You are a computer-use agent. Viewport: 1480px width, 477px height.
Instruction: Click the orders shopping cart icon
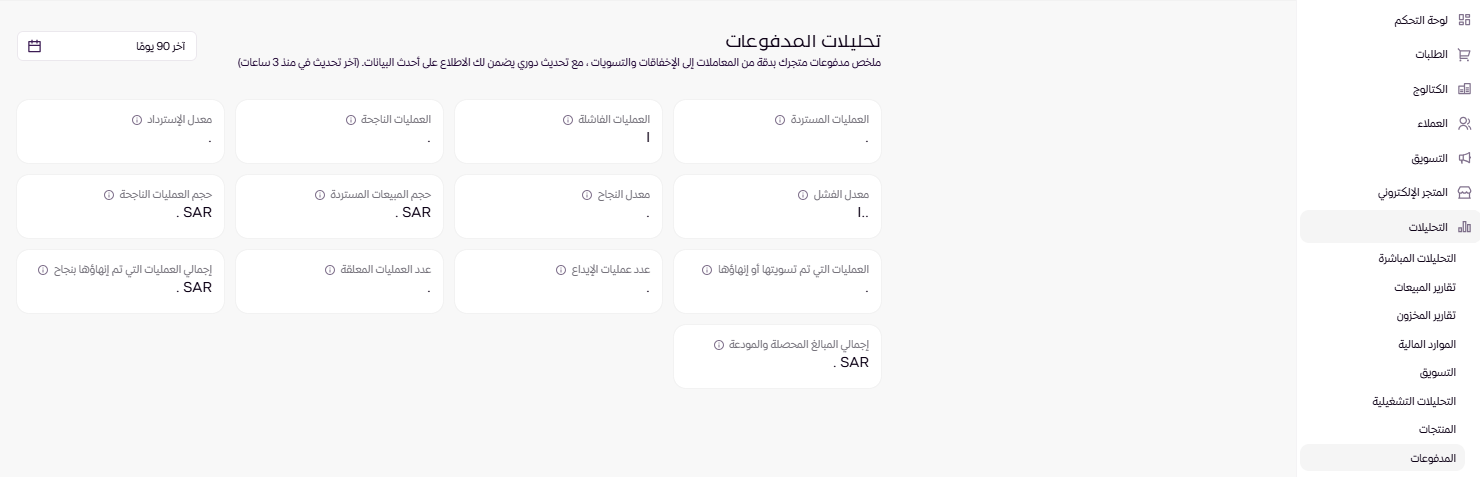coord(1464,55)
